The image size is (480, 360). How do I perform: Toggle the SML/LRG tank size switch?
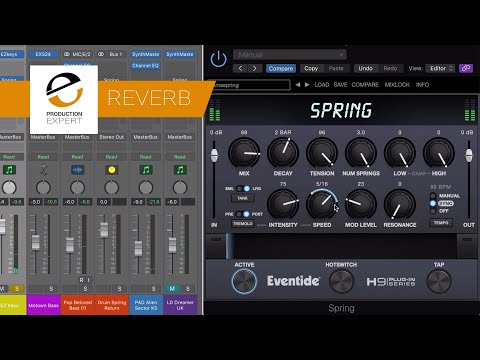(243, 189)
